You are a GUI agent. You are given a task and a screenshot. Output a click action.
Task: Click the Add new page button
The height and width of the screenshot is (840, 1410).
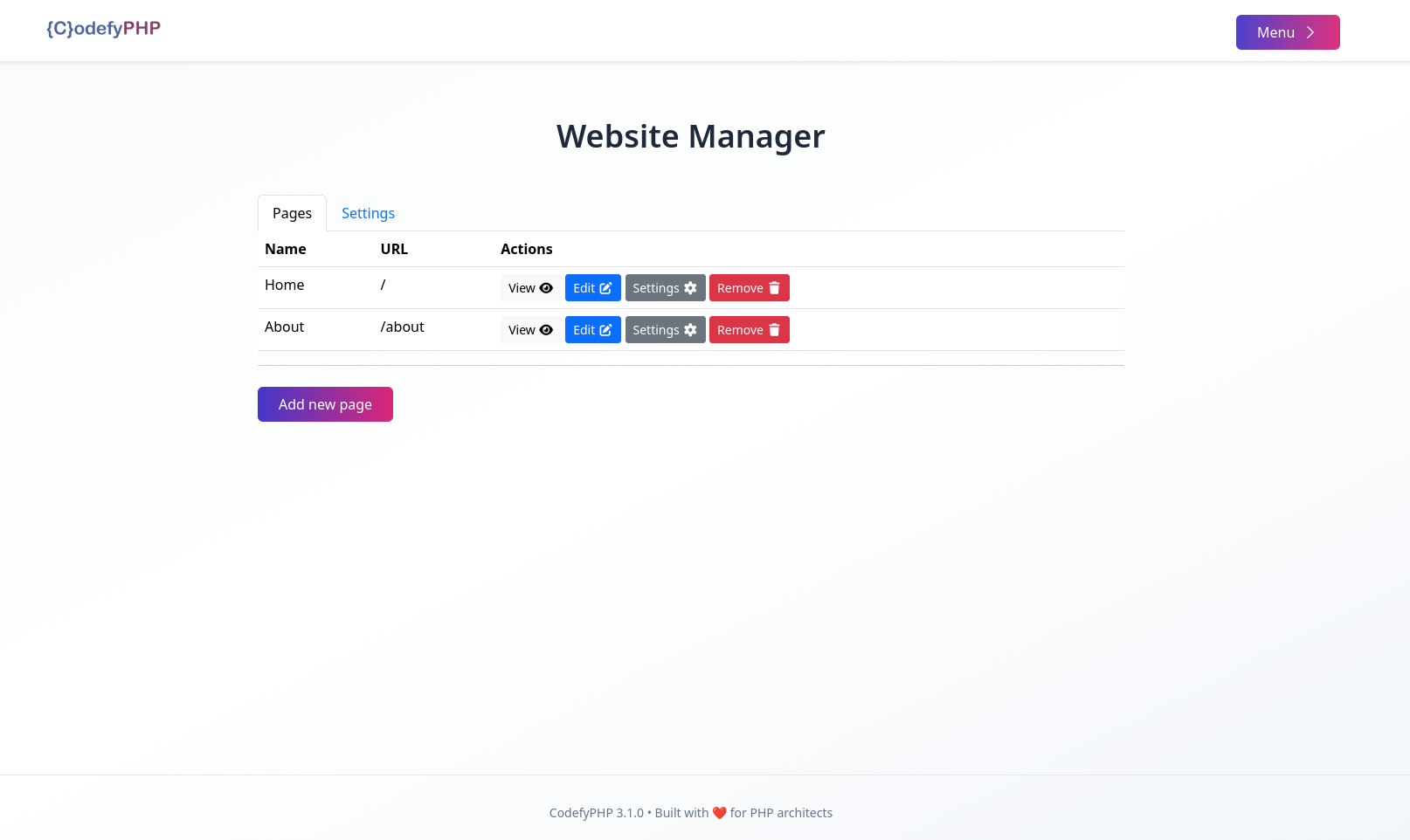point(325,404)
